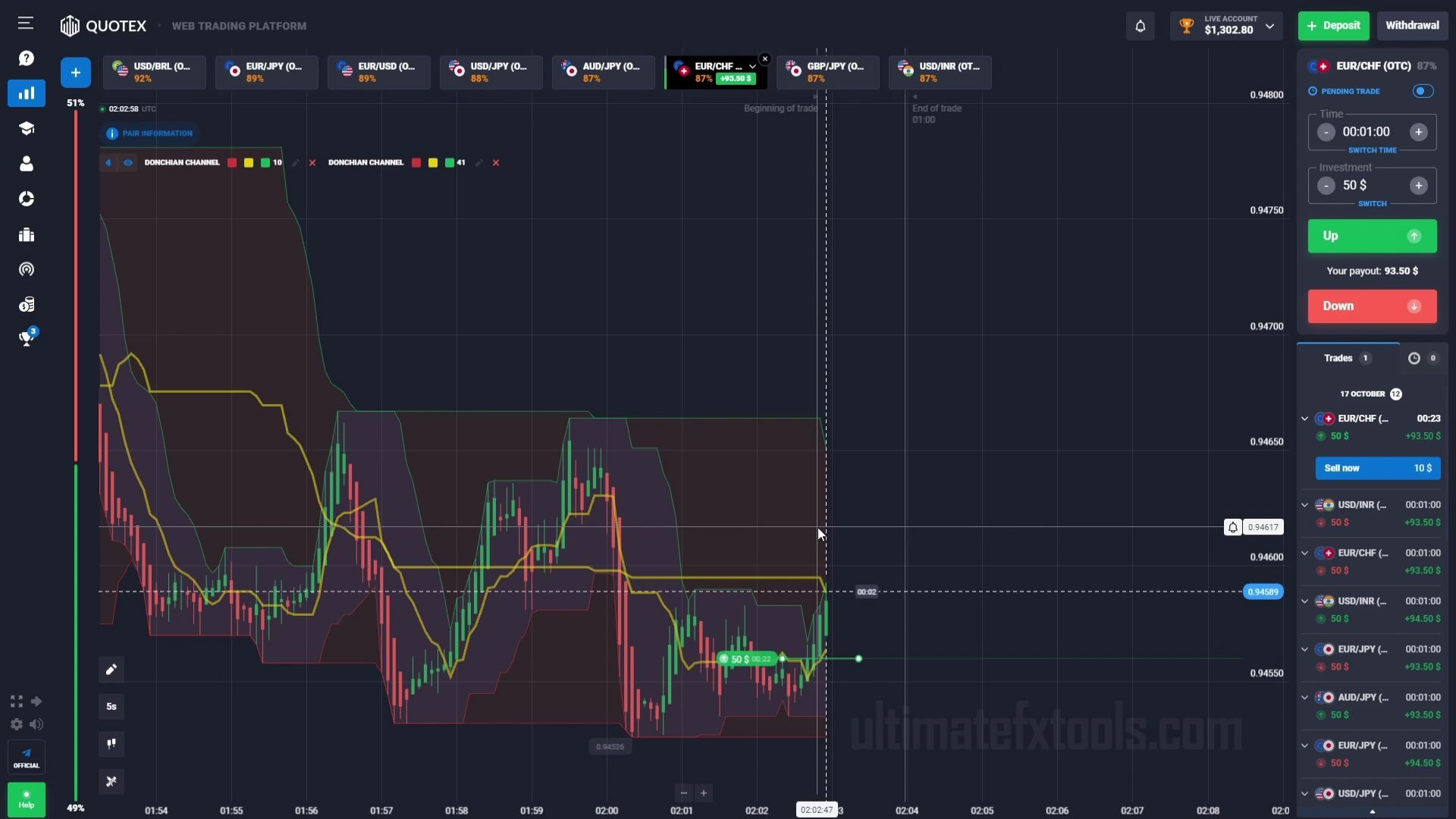Close the EUR/CHF asset tab

click(765, 58)
